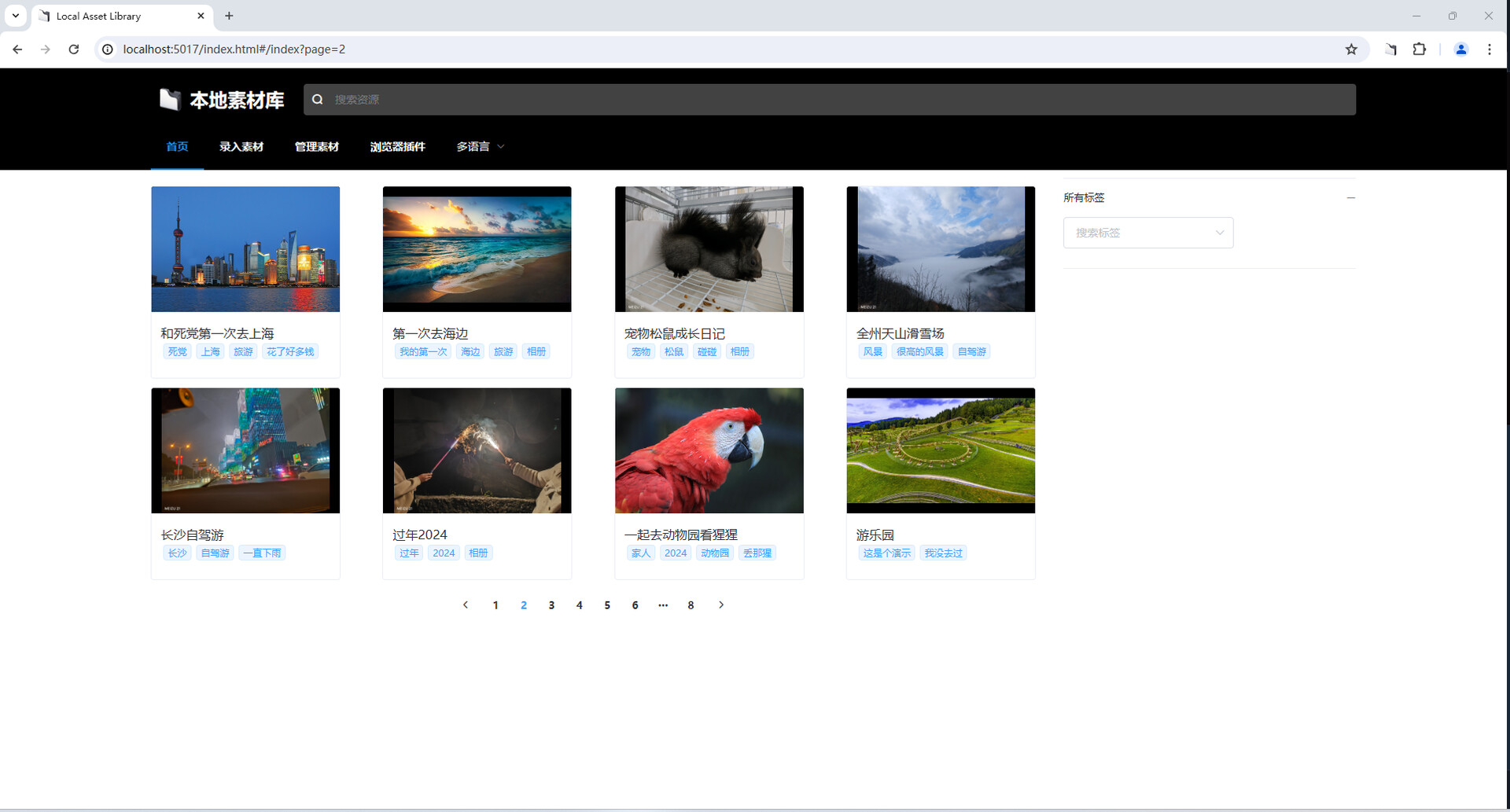Open the browser extensions puzzle icon

pyautogui.click(x=1419, y=50)
